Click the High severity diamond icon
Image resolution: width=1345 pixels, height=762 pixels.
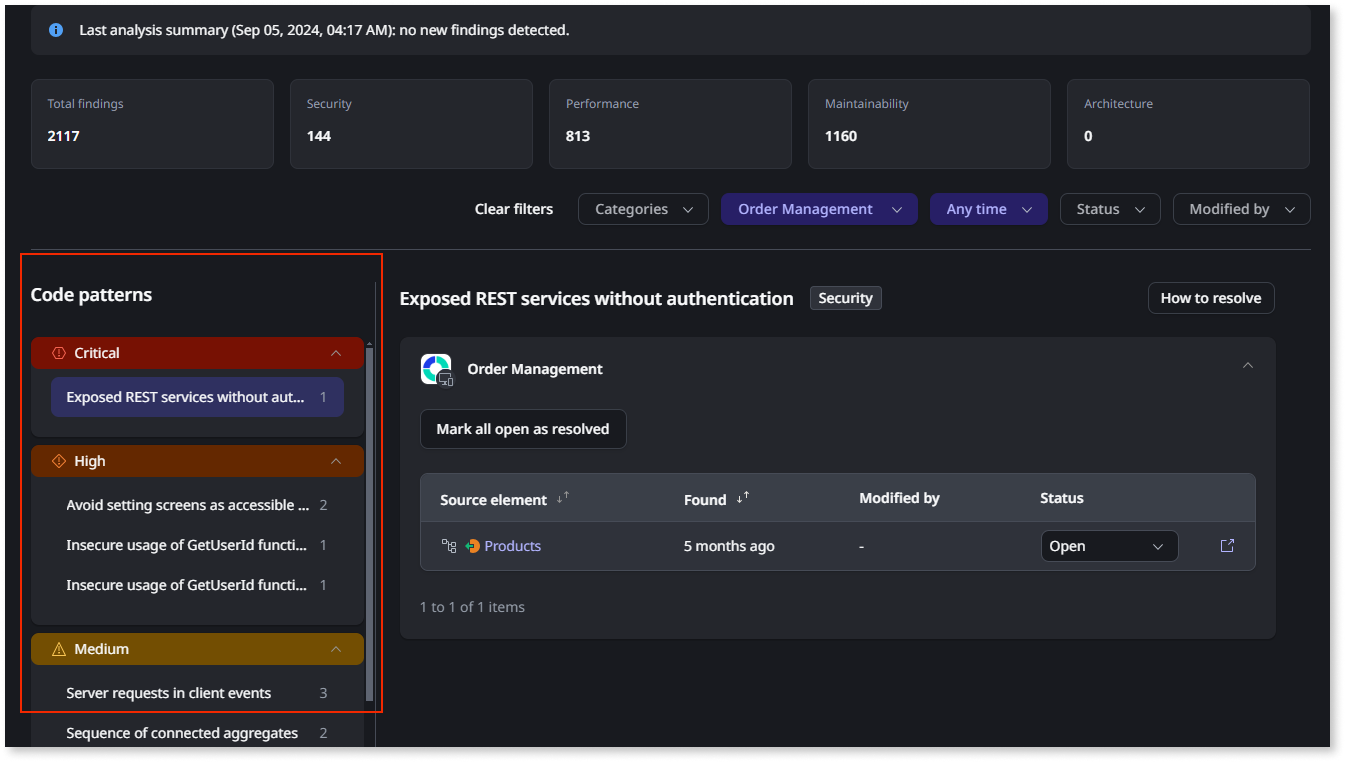58,461
